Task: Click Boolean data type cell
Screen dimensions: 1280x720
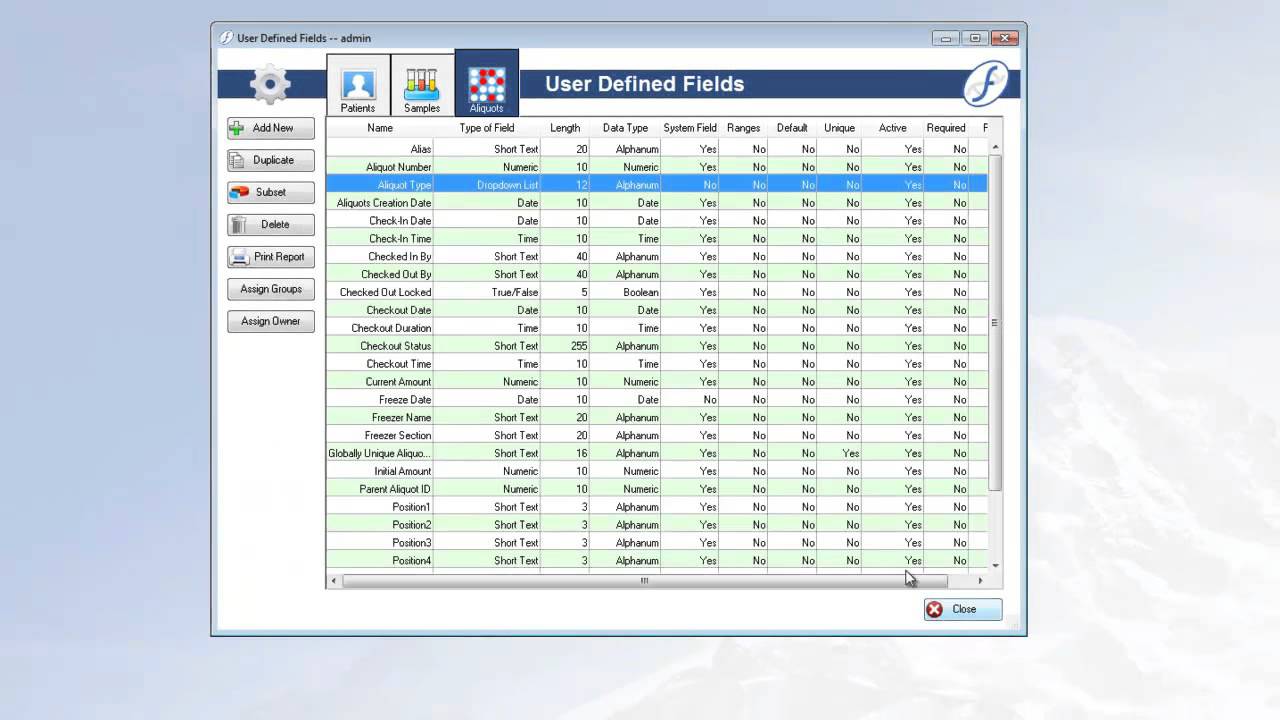Action: 625,292
